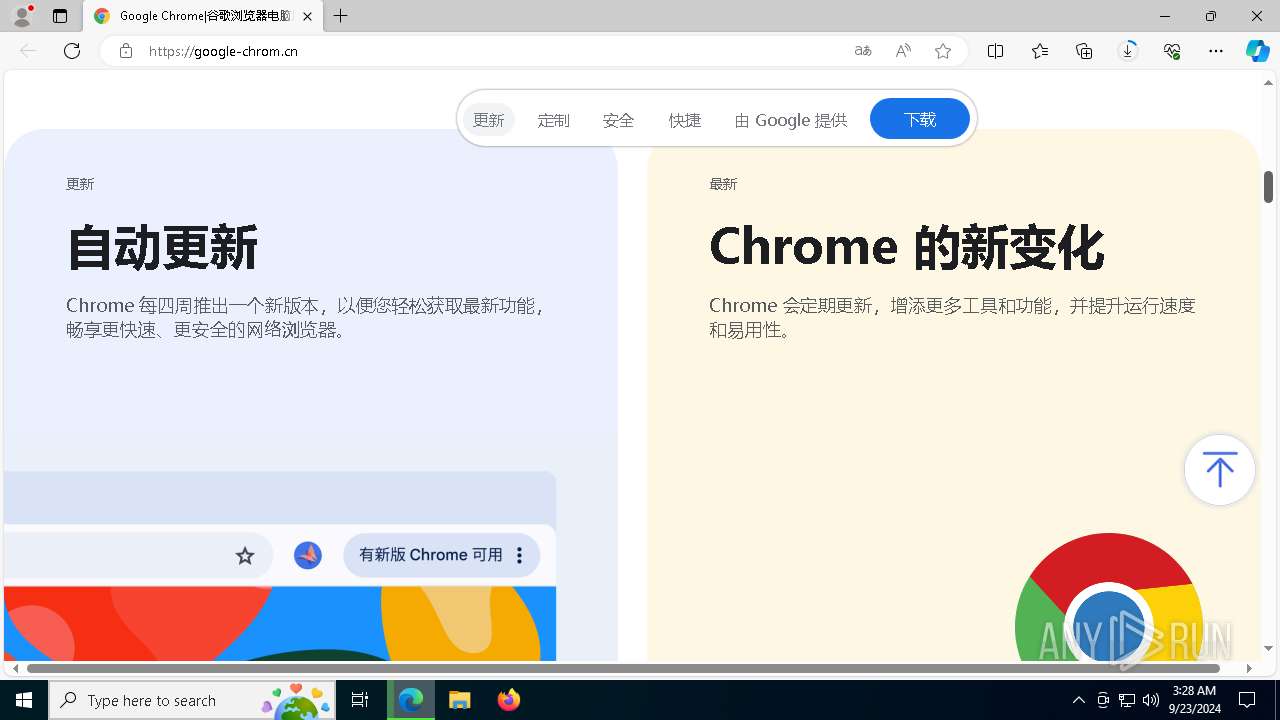
Task: Click the avatar icon in illustration
Action: tap(308, 555)
